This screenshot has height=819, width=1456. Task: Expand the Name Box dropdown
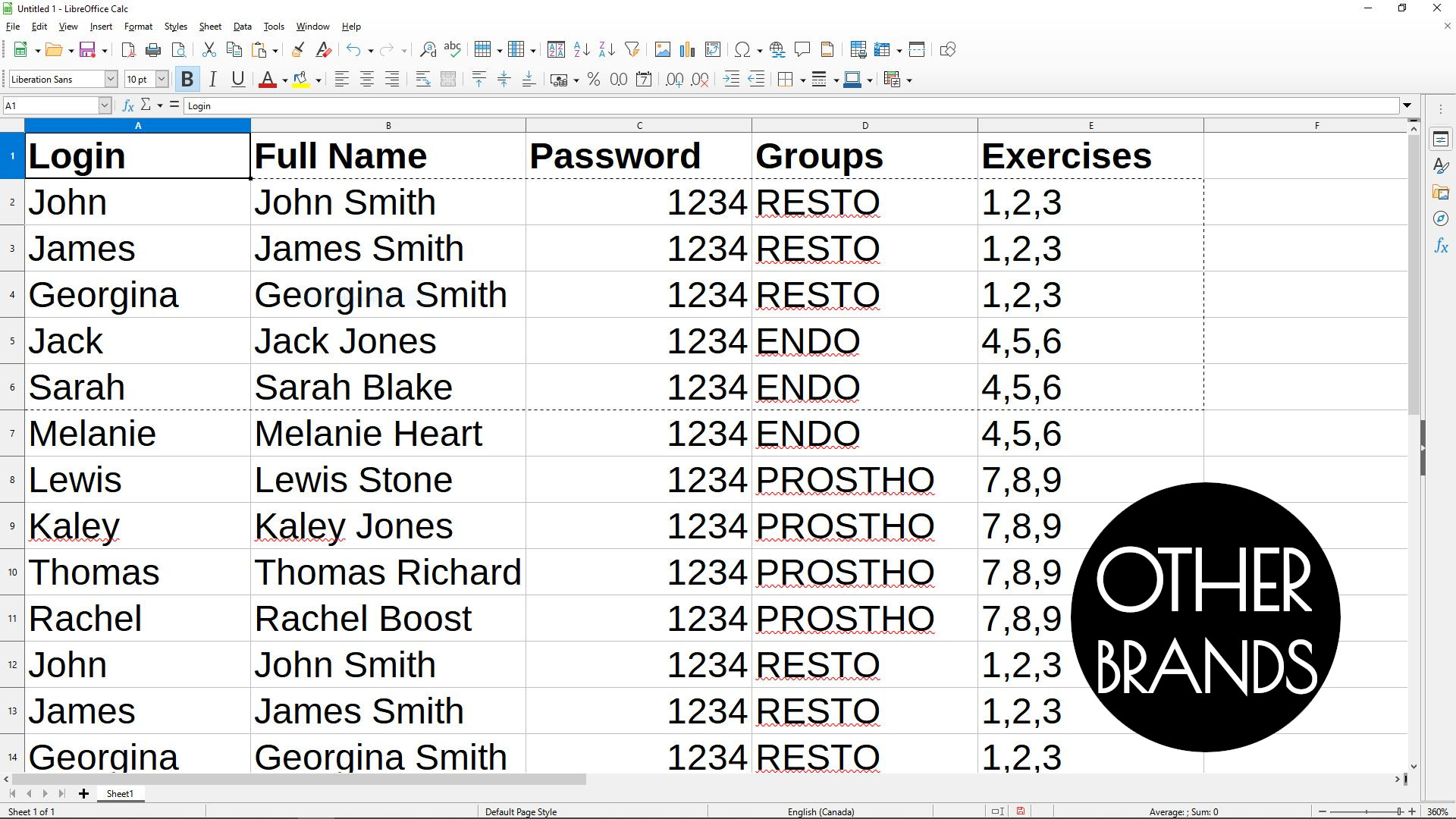tap(105, 106)
